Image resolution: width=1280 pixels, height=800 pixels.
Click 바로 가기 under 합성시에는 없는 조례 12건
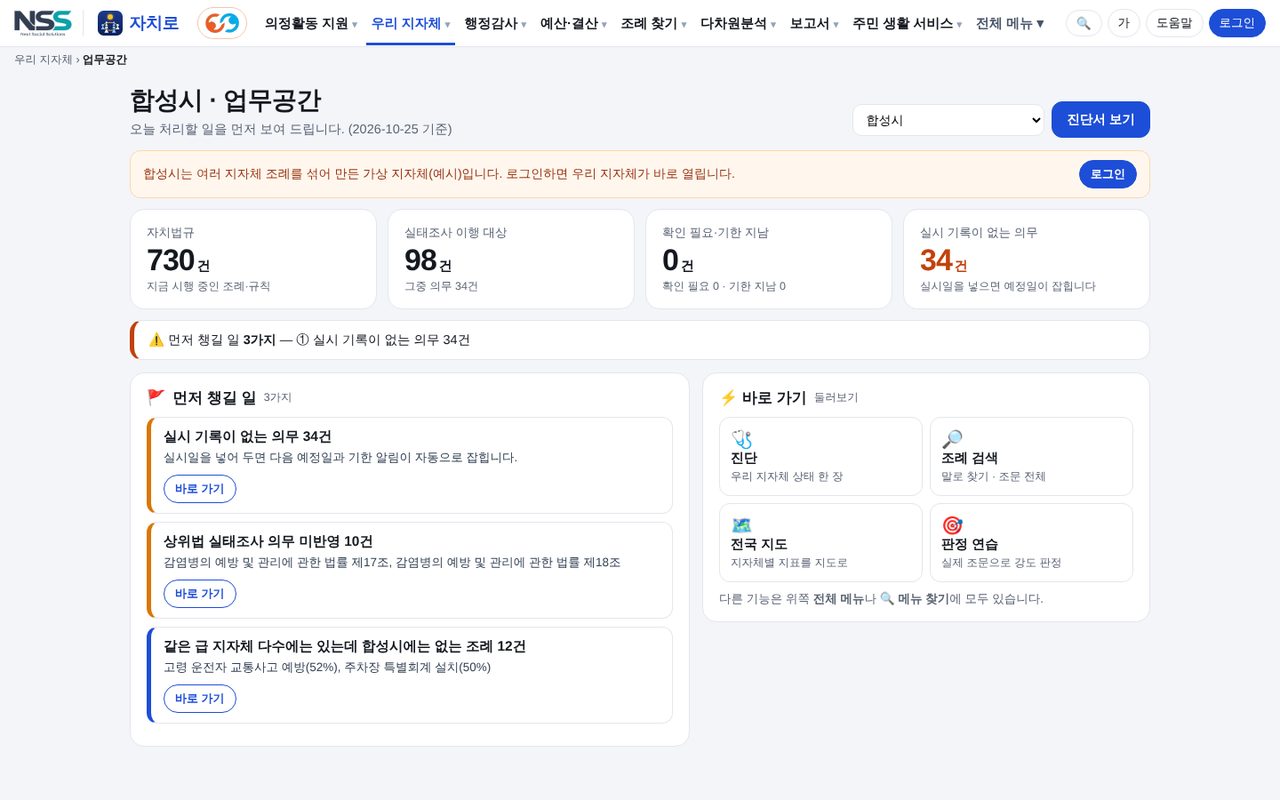click(200, 699)
